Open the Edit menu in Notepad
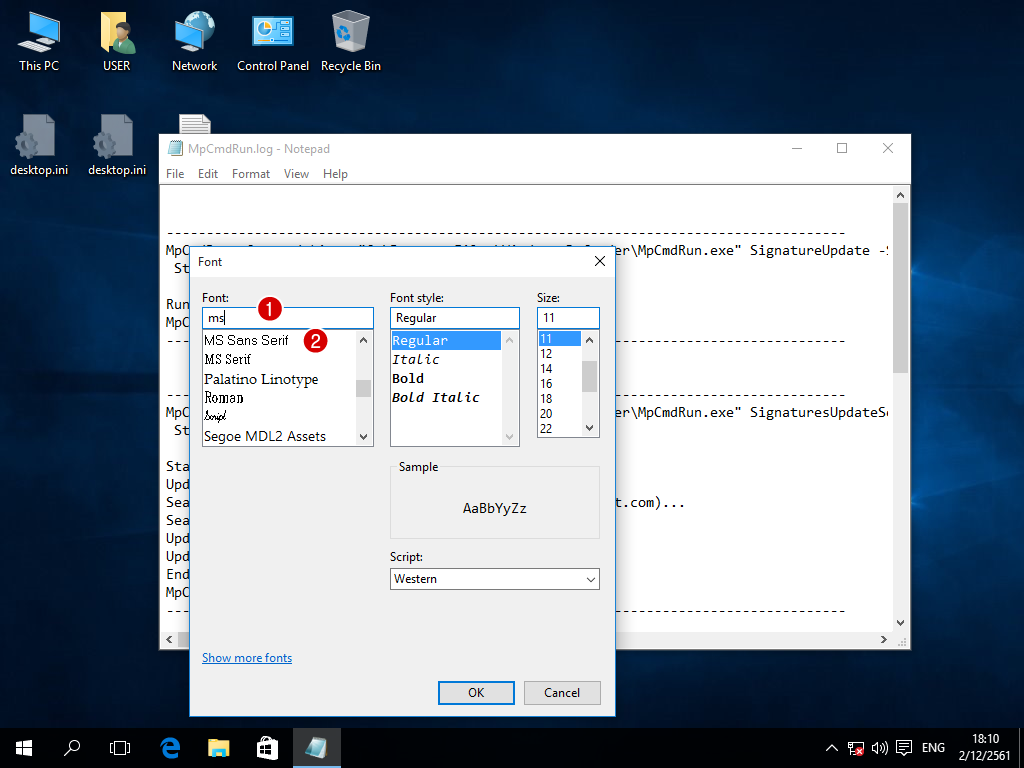 208,174
